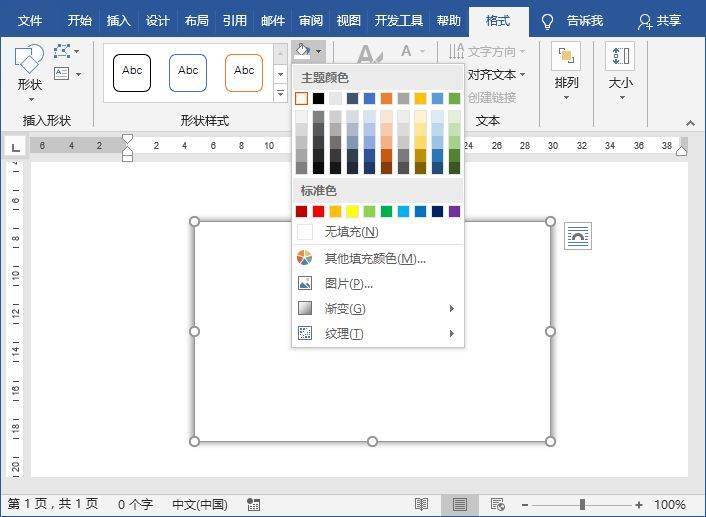Pick the yellow standard color swatch
Image resolution: width=706 pixels, height=517 pixels.
tap(352, 211)
